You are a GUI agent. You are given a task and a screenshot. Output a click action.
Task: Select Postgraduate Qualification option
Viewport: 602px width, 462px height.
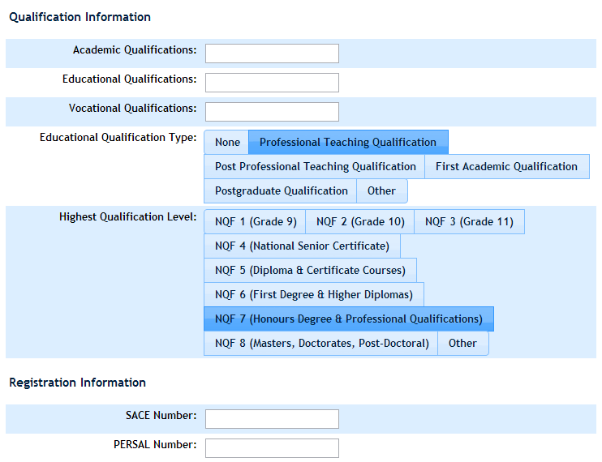[281, 190]
